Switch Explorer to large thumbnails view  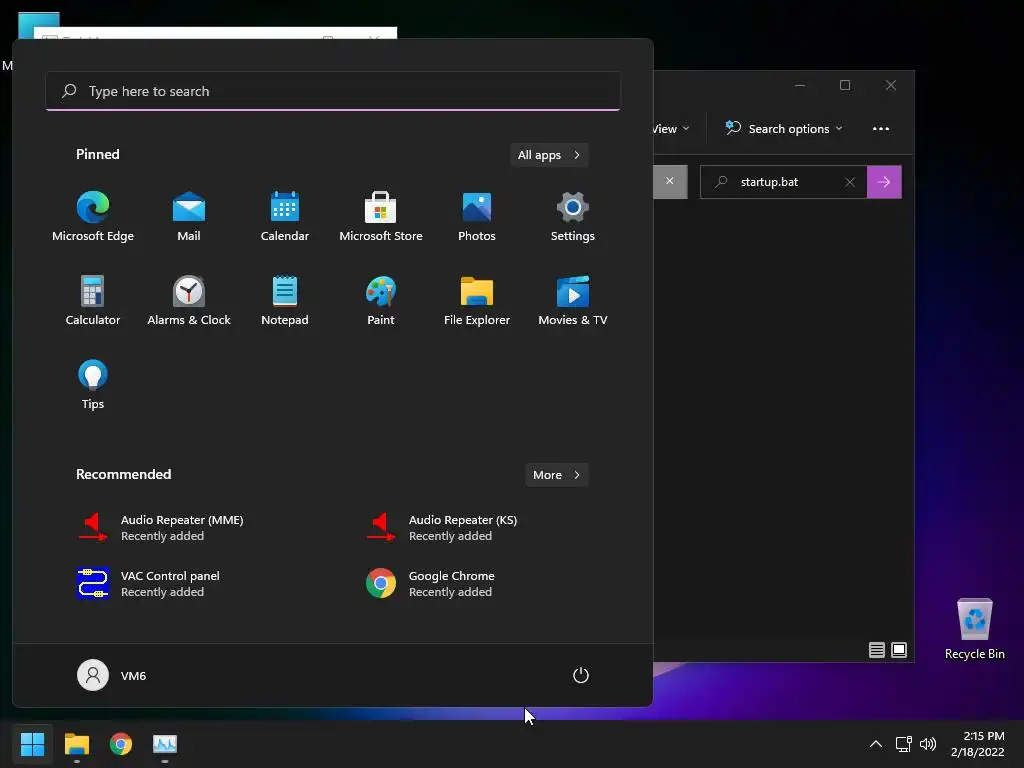tap(899, 650)
